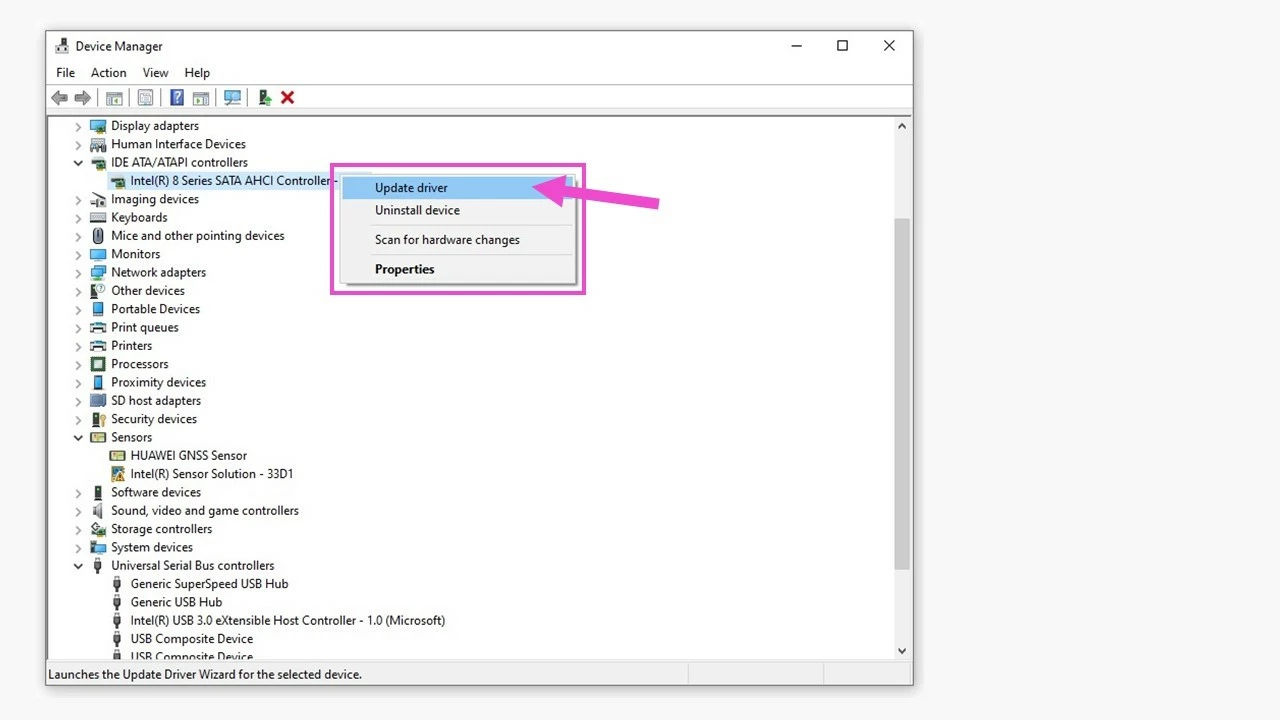Image resolution: width=1280 pixels, height=720 pixels.
Task: Click the Forward arrow in the toolbar
Action: (83, 98)
